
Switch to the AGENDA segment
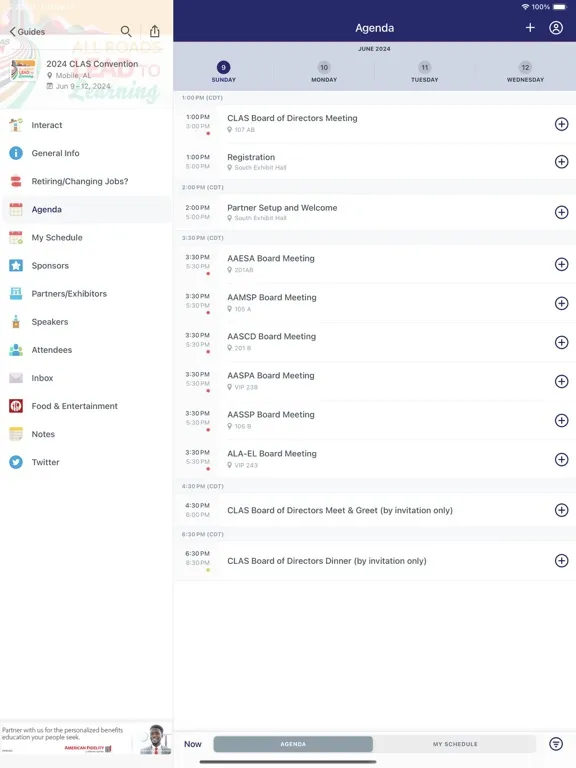click(293, 744)
